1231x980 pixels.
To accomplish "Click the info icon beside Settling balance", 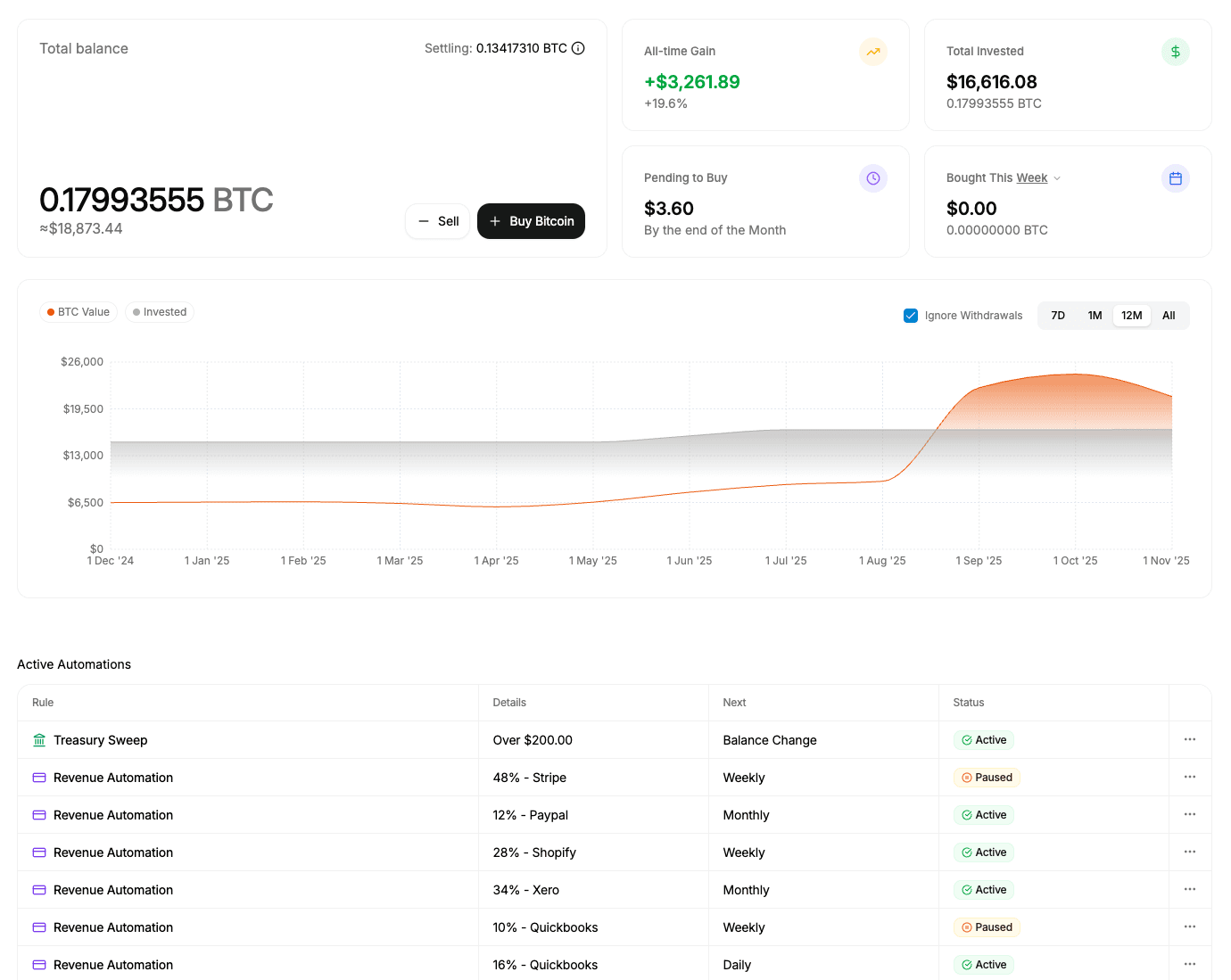I will pos(578,48).
